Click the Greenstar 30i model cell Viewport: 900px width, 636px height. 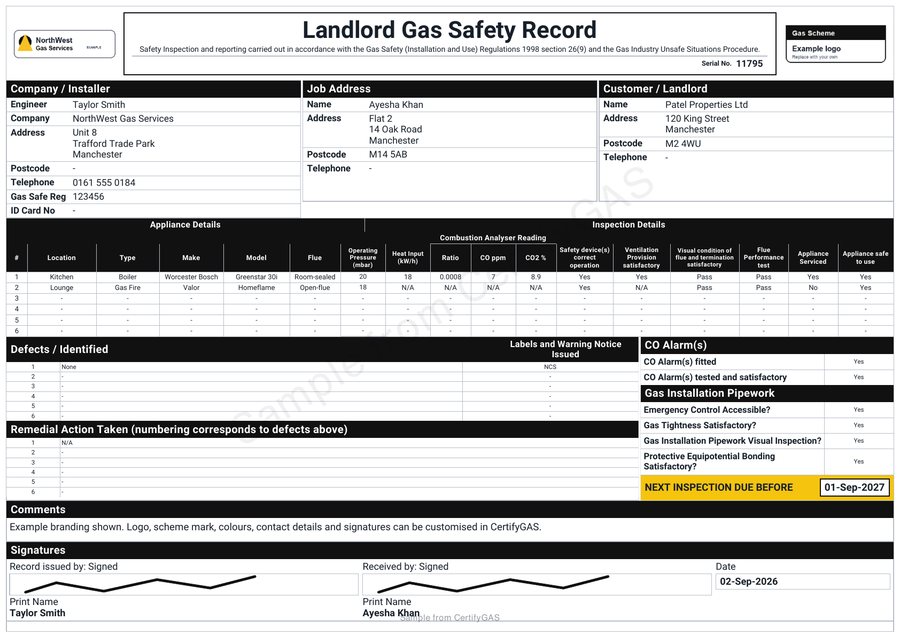pyautogui.click(x=257, y=277)
